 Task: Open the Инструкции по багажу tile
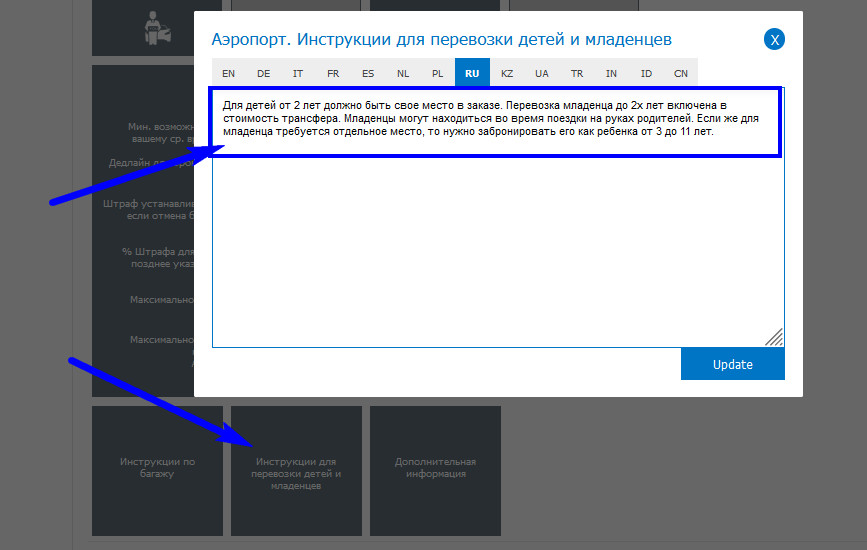pos(157,471)
